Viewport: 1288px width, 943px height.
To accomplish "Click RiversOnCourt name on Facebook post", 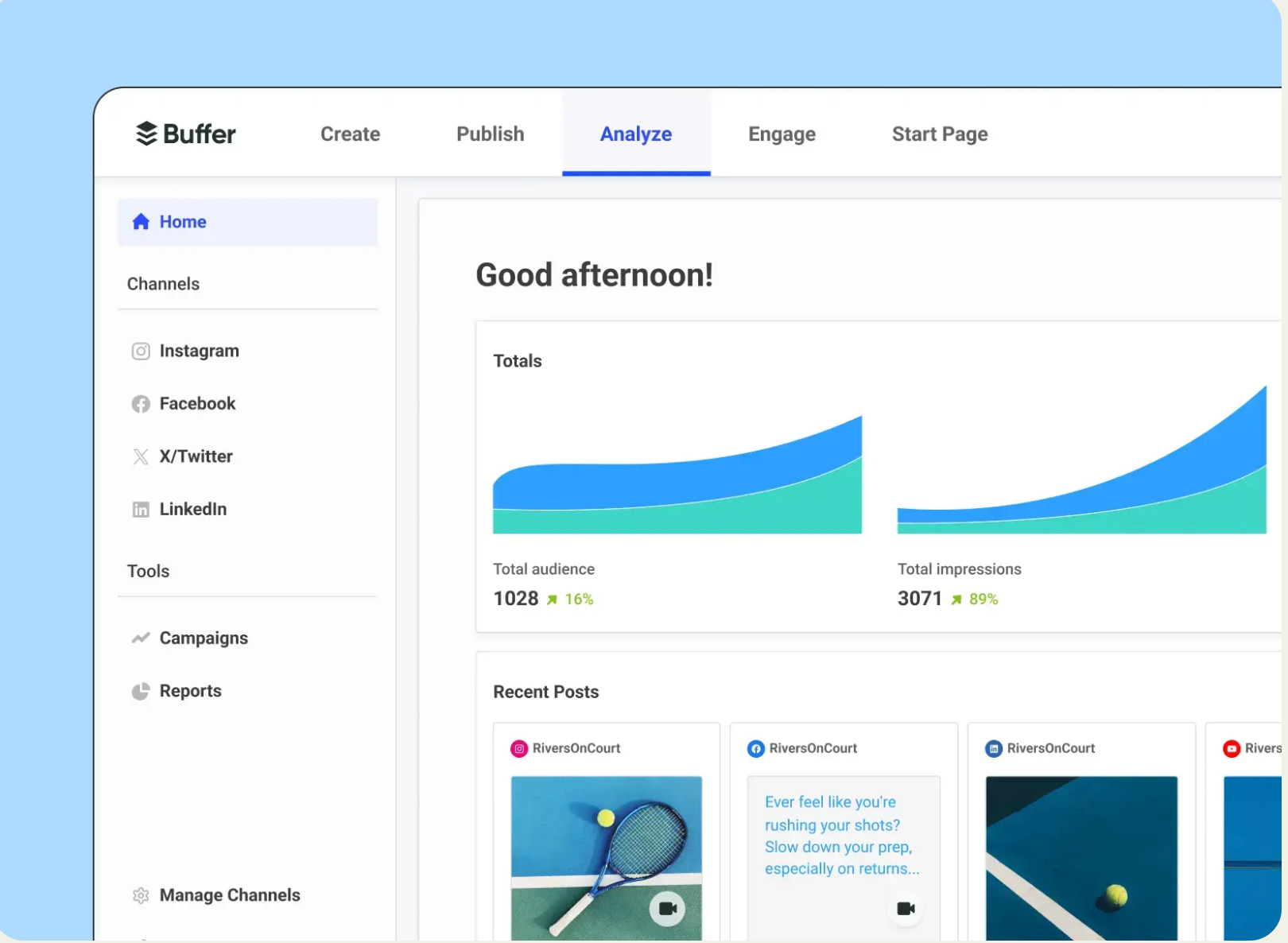I will pyautogui.click(x=813, y=748).
